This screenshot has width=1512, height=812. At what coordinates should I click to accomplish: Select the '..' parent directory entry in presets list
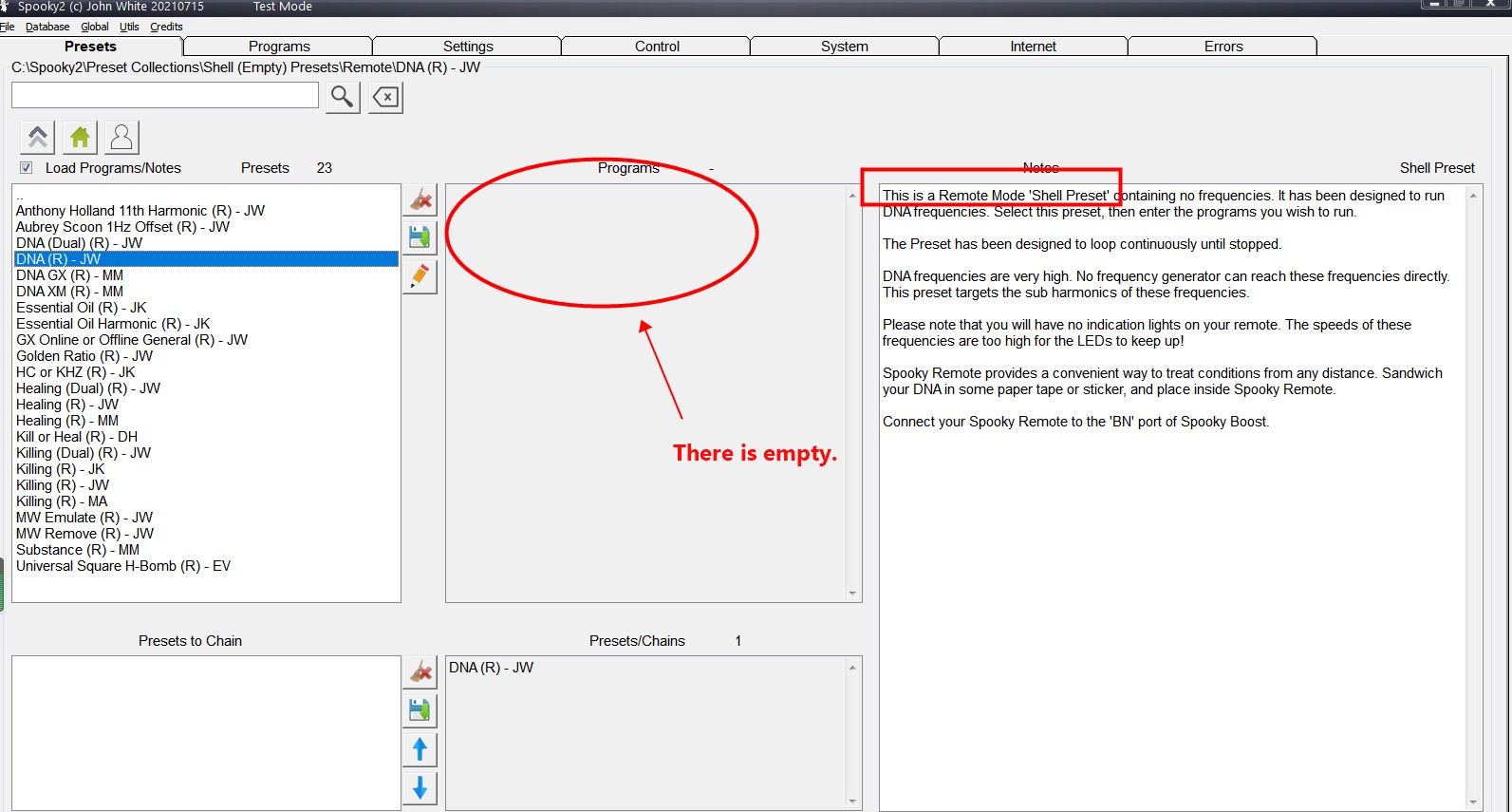point(20,196)
